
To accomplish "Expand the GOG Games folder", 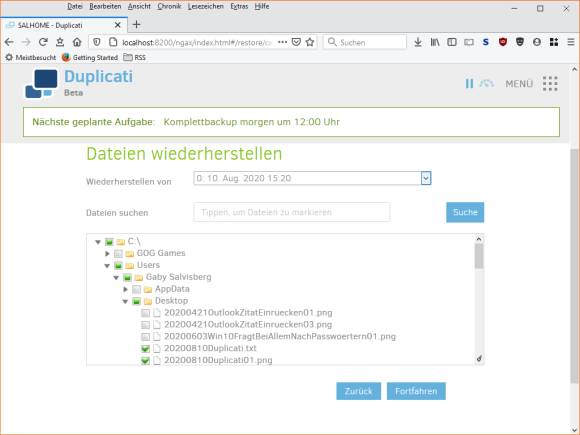I will [107, 254].
